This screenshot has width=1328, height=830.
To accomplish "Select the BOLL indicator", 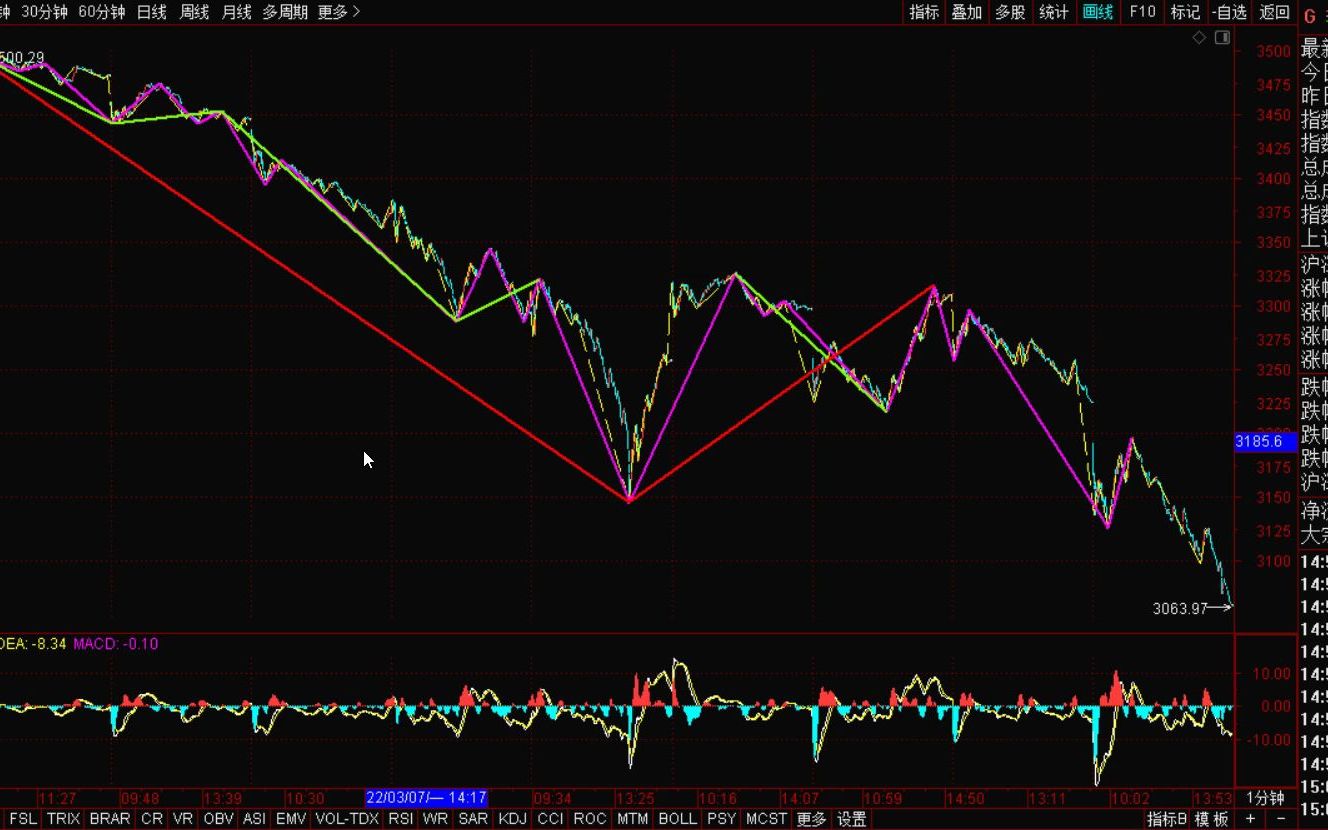I will pyautogui.click(x=677, y=819).
